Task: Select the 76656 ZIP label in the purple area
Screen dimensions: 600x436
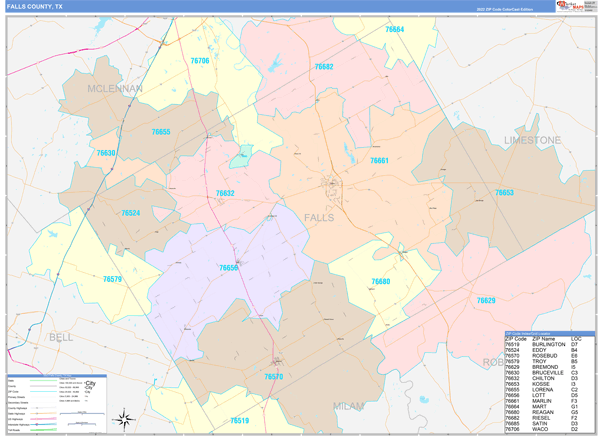Action: click(229, 267)
